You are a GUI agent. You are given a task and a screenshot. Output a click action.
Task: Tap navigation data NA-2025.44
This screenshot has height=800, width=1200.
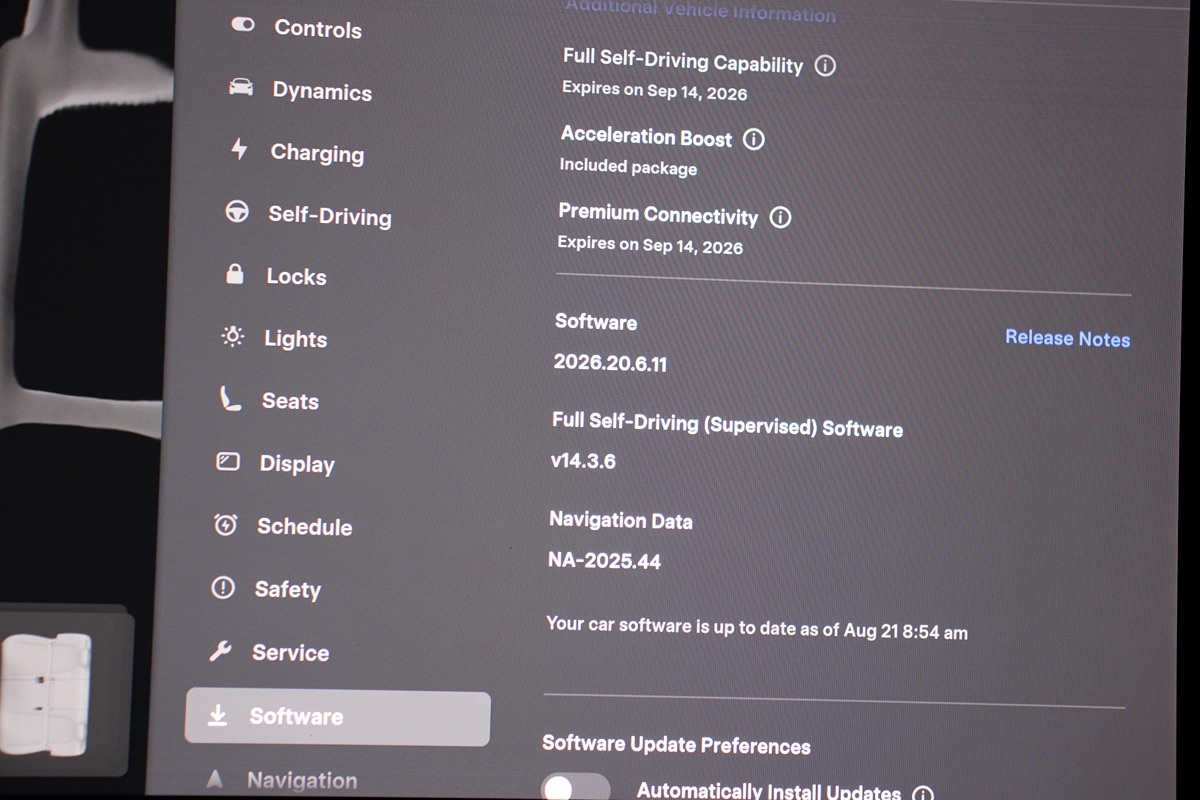[x=604, y=560]
